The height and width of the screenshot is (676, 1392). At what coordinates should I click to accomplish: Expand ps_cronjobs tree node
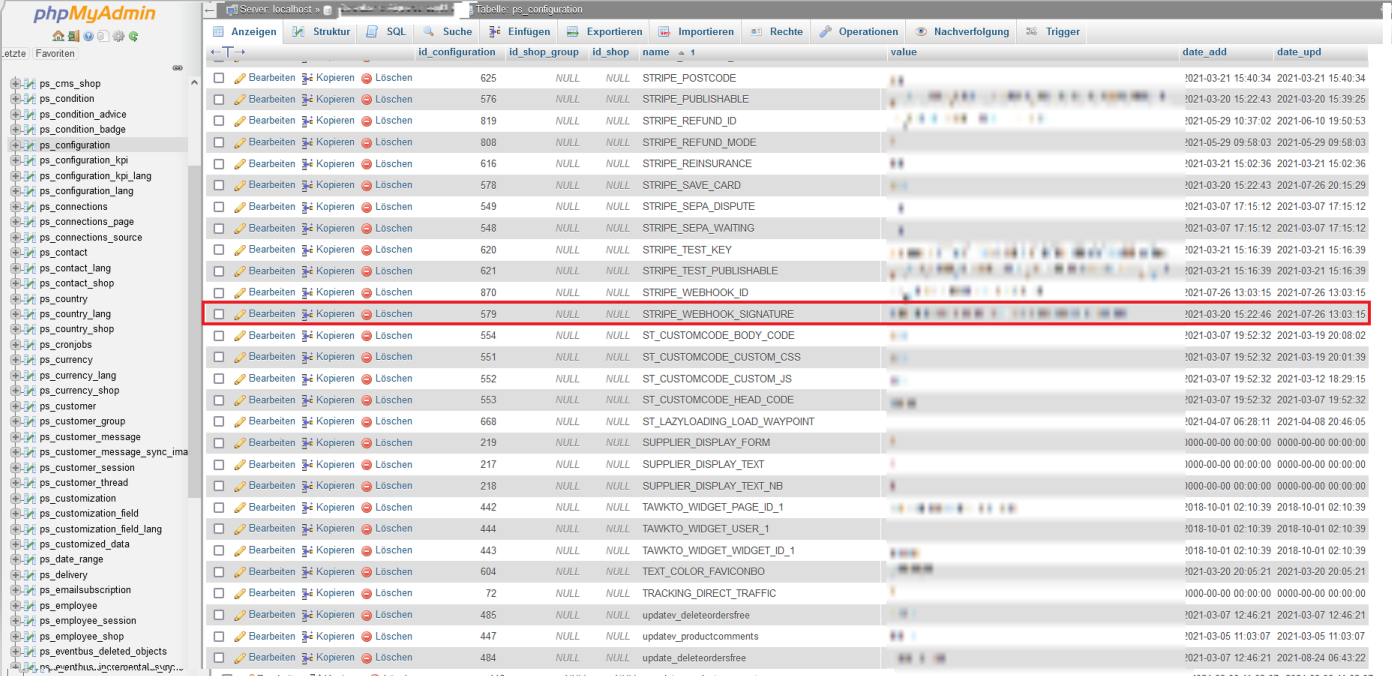[x=15, y=345]
